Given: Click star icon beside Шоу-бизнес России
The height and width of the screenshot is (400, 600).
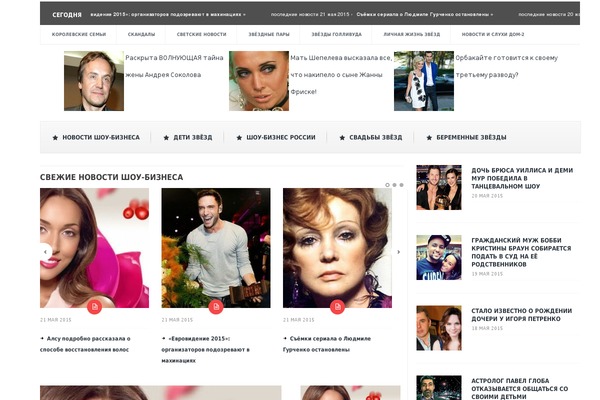Looking at the screenshot, I should click(x=239, y=137).
